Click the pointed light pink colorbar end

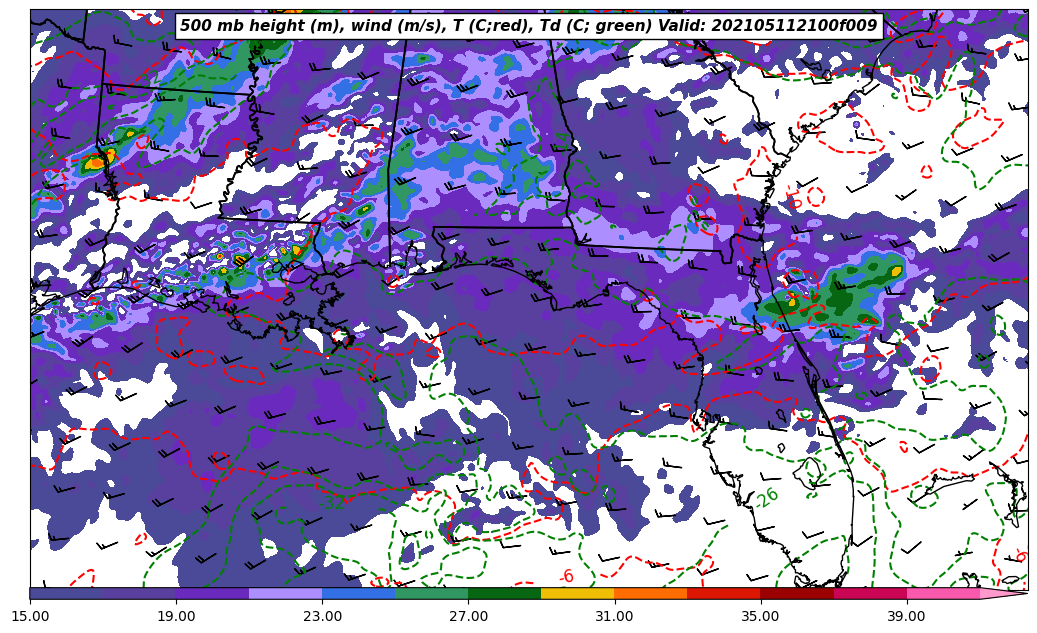1003,593
